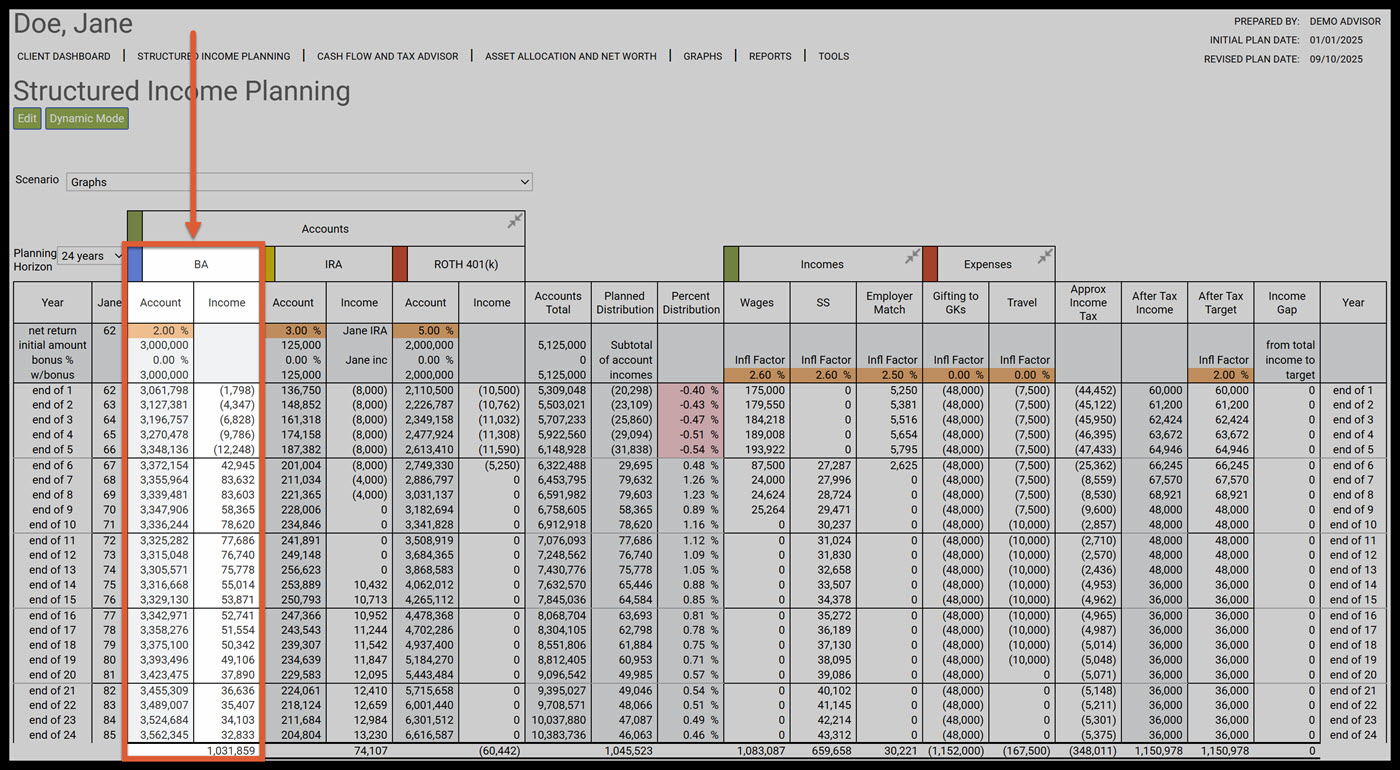Open the Planning Horizon 24 years dropdown

(91, 256)
